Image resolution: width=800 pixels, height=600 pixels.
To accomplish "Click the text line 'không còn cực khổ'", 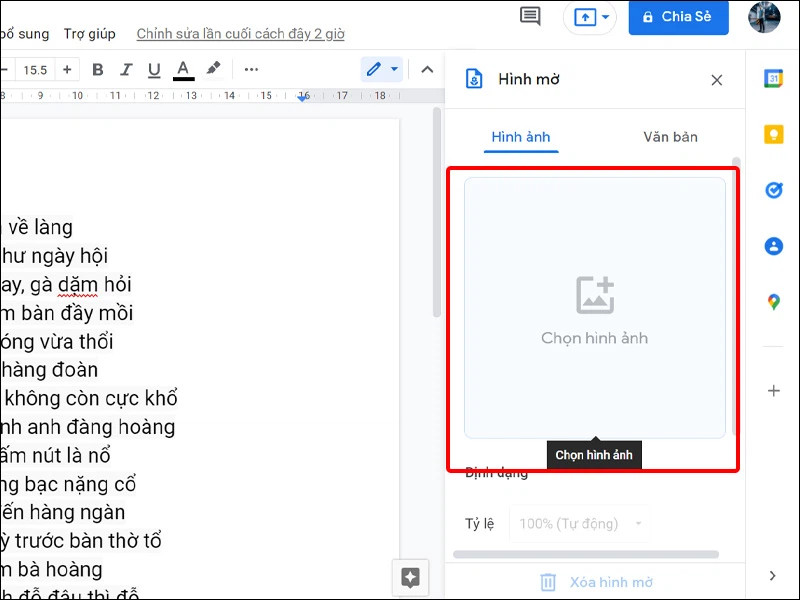I will click(91, 398).
